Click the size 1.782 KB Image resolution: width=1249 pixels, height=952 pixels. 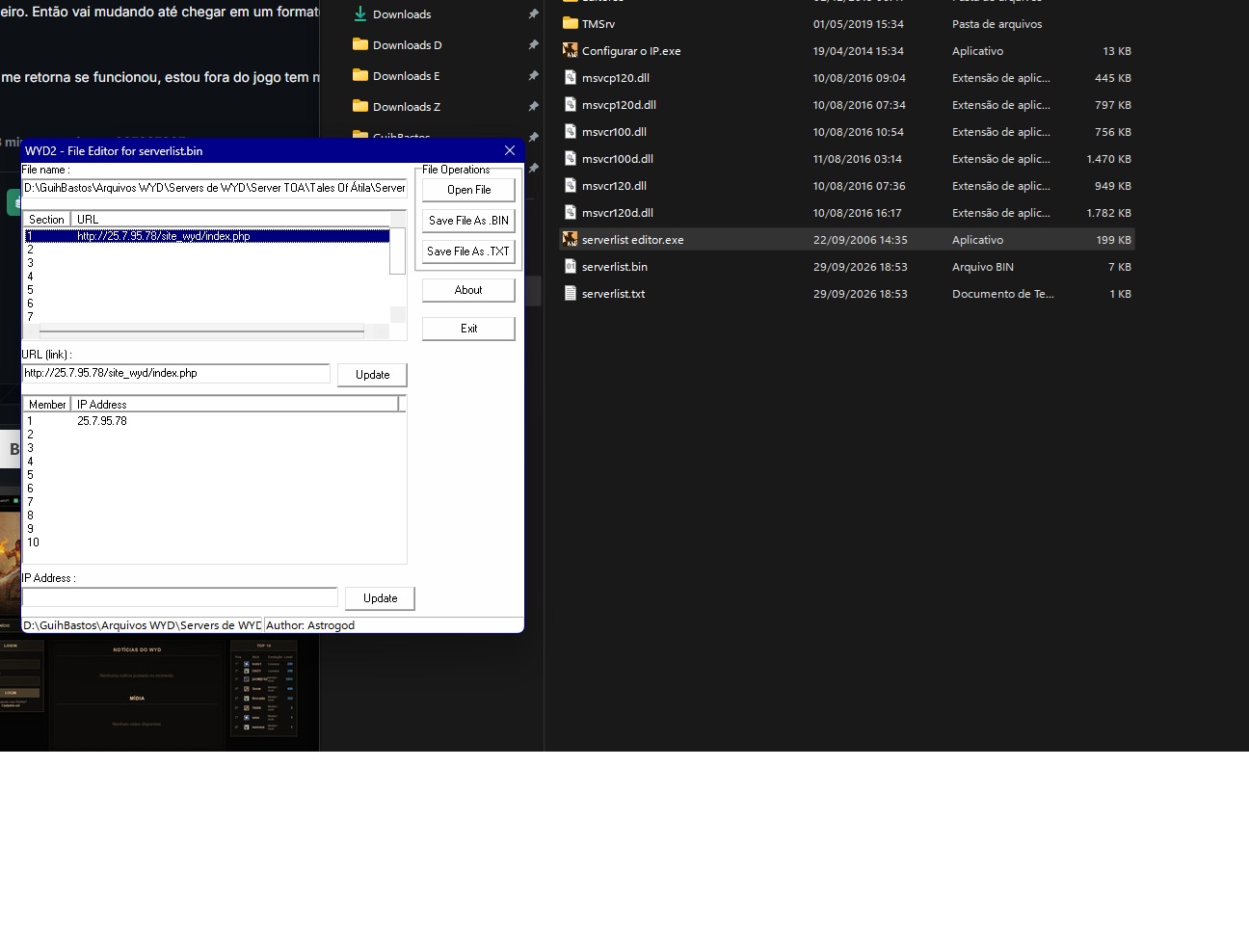[x=1109, y=213]
